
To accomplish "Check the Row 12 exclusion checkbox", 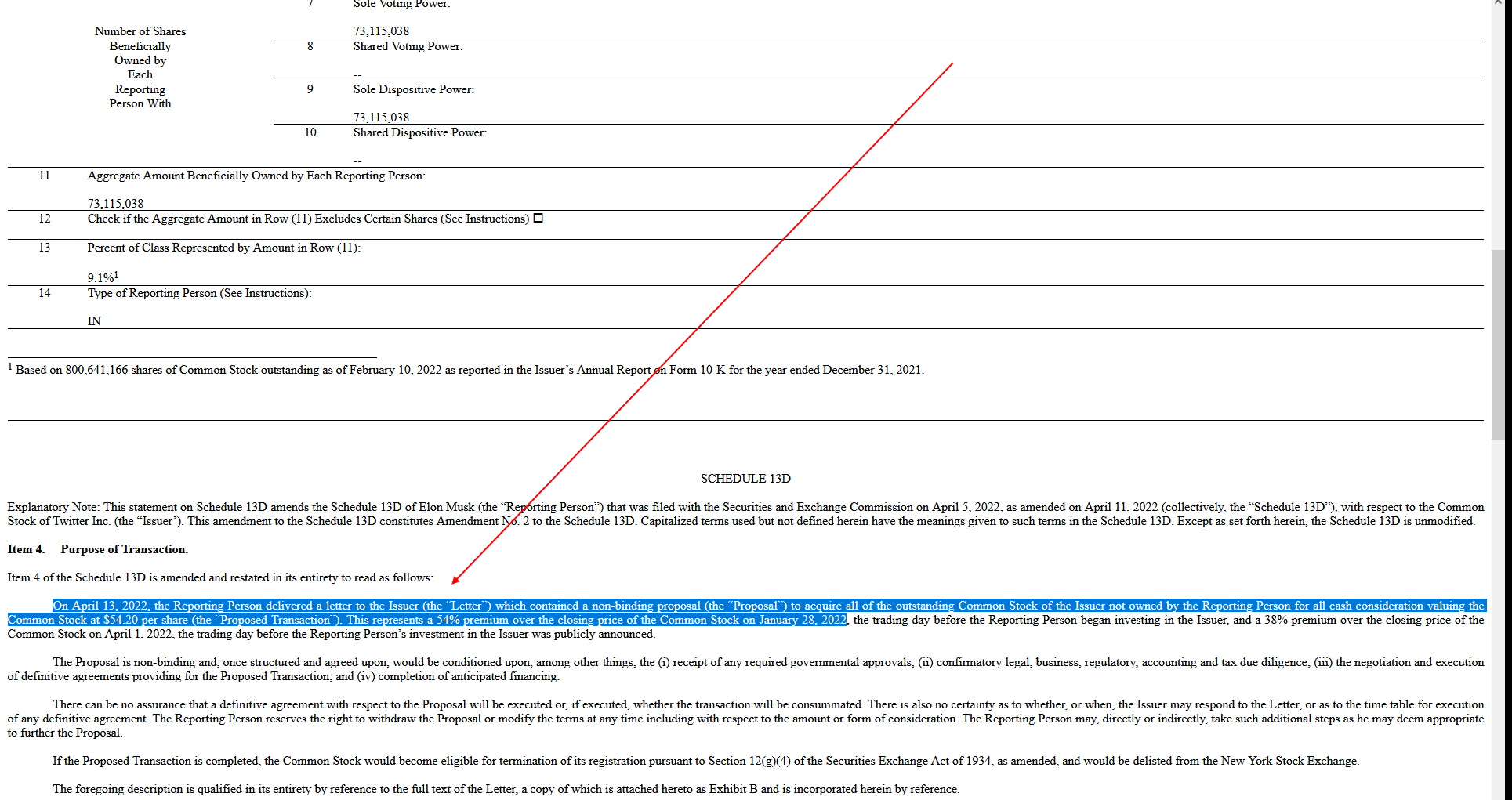I will tap(538, 219).
